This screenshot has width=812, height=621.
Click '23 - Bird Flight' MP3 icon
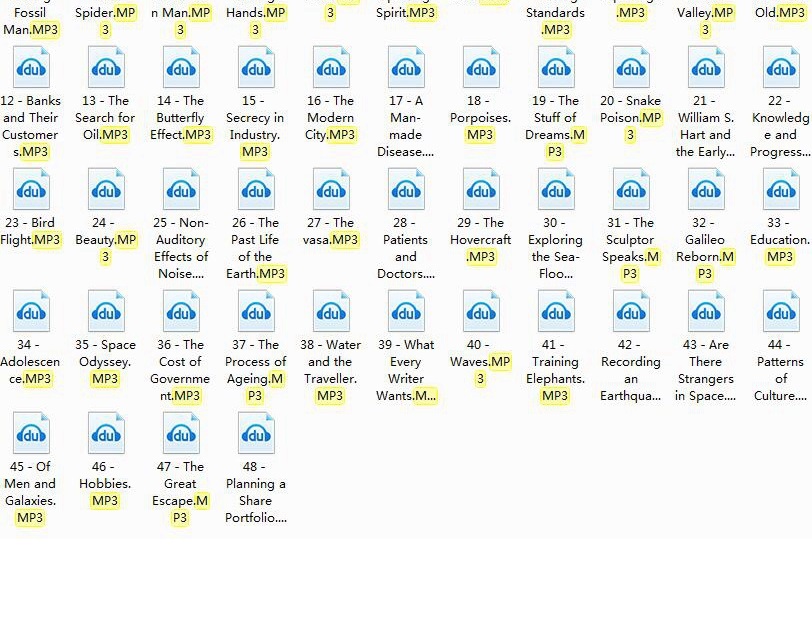[31, 190]
